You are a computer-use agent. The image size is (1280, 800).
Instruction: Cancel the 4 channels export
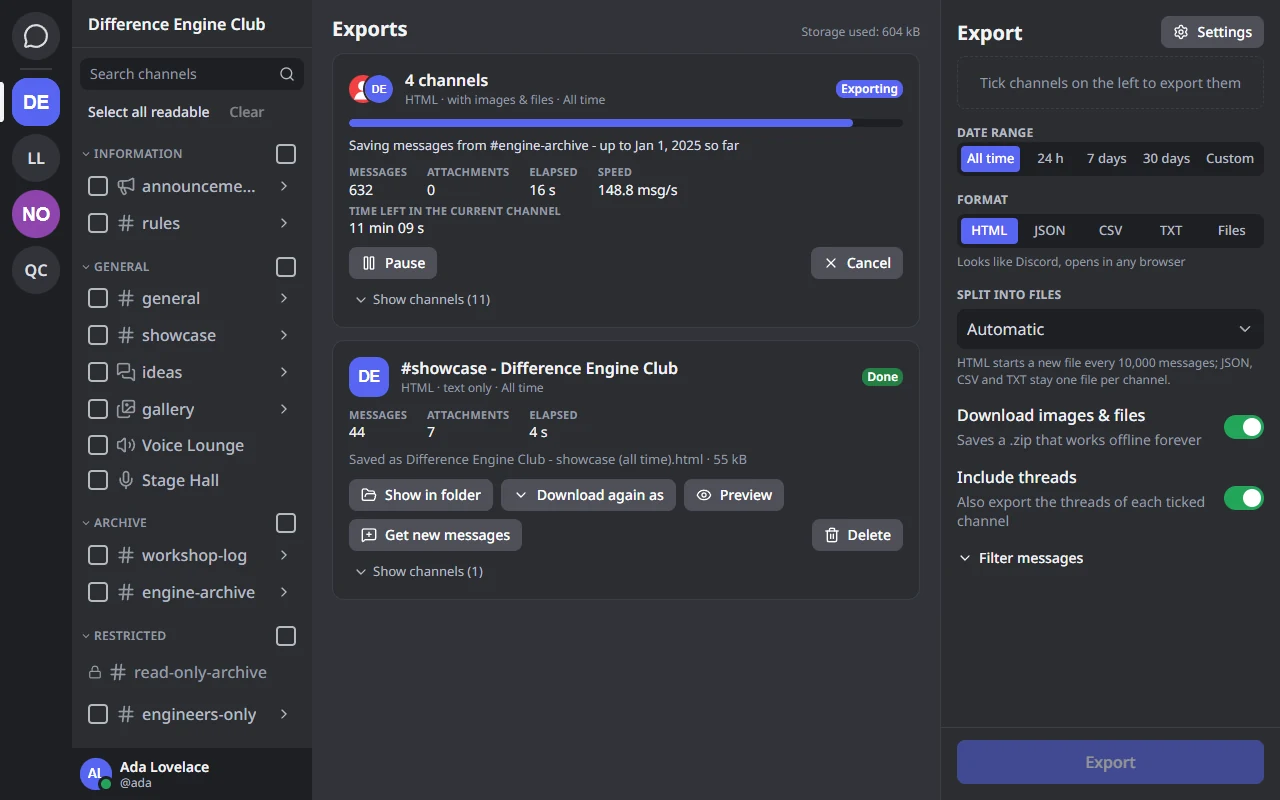857,263
